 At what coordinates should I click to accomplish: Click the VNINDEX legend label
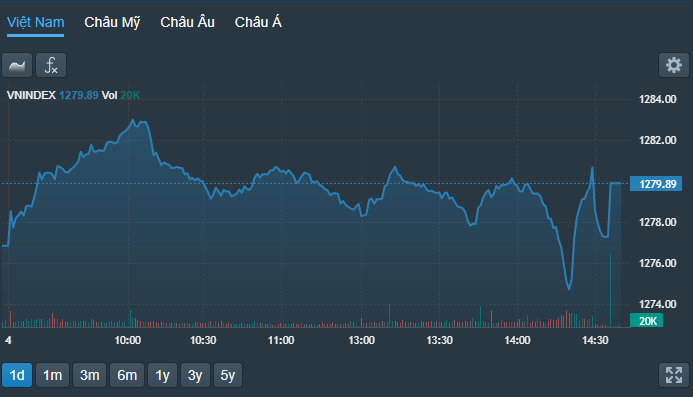[x=31, y=95]
